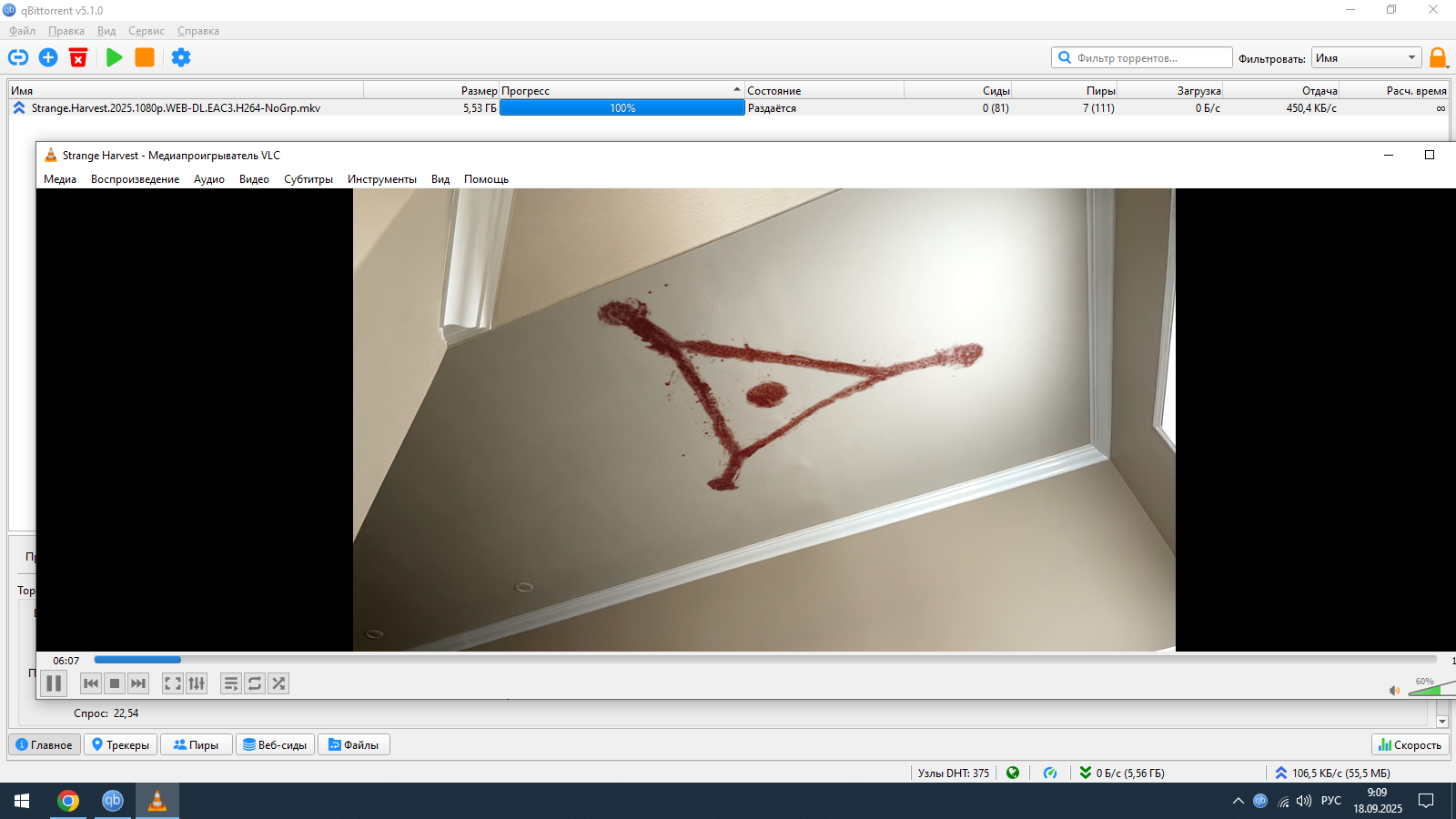Focus the torrent filter search field
This screenshot has height=819, width=1456.
(1142, 57)
